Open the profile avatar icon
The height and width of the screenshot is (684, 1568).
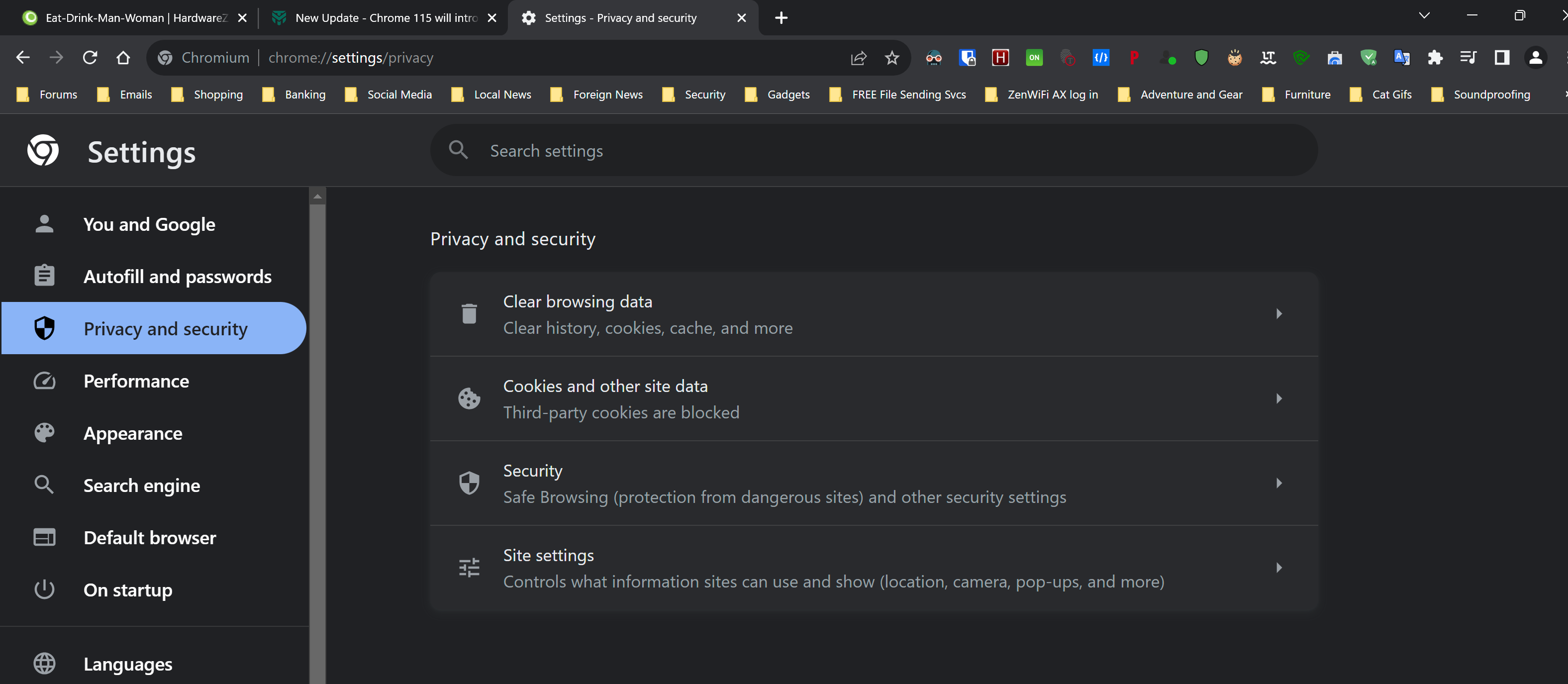pos(1535,58)
